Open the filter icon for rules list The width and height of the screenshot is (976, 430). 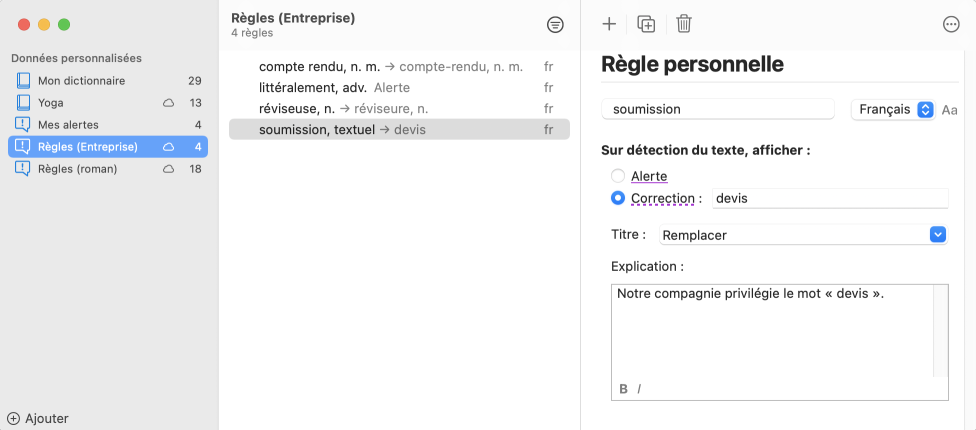click(x=555, y=25)
